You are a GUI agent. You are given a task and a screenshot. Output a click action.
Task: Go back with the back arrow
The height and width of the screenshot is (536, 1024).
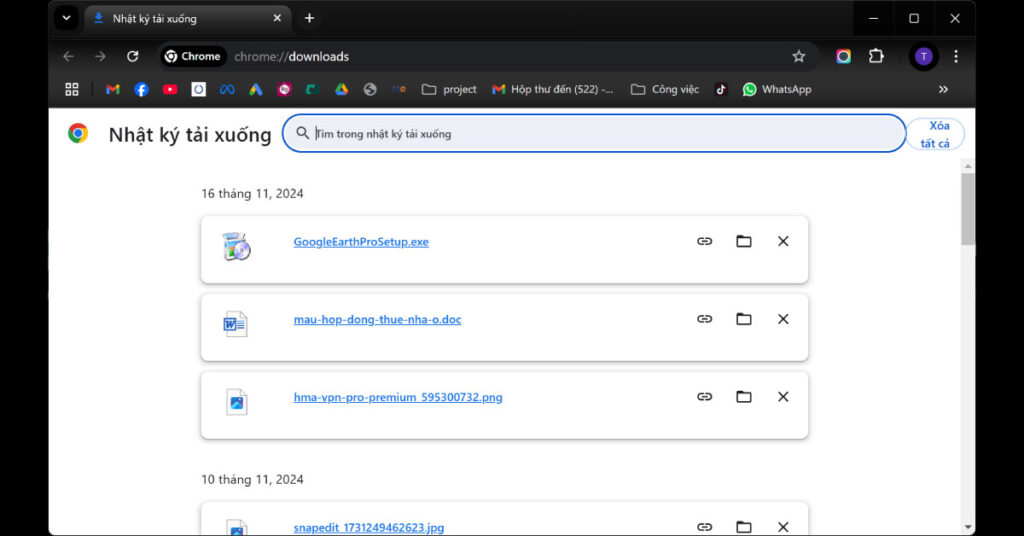[69, 57]
